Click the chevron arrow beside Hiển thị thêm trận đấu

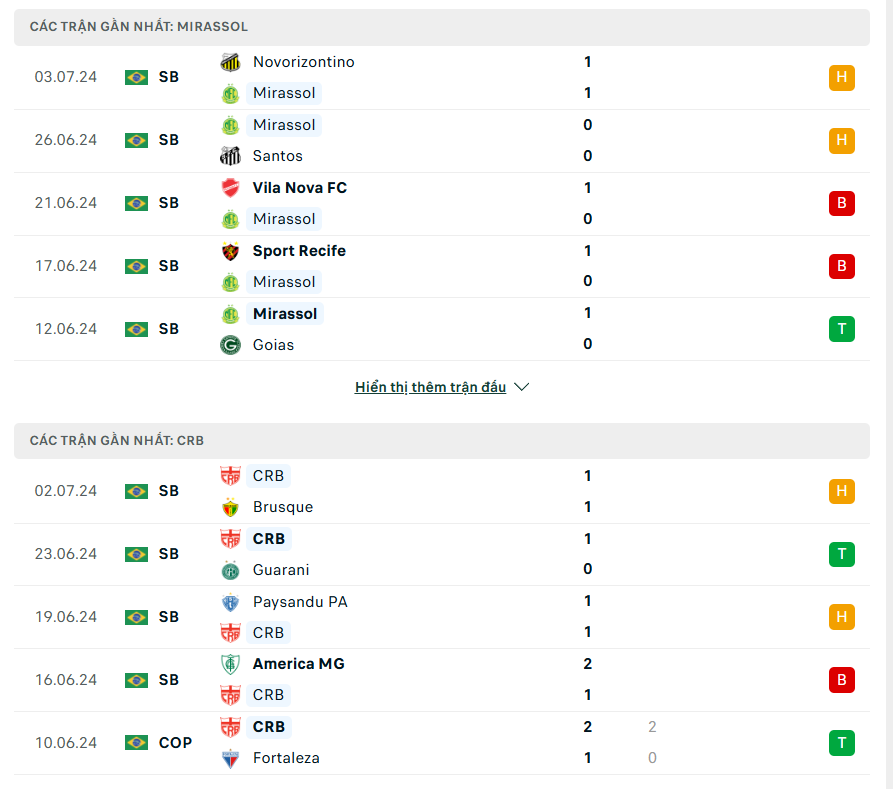click(522, 387)
